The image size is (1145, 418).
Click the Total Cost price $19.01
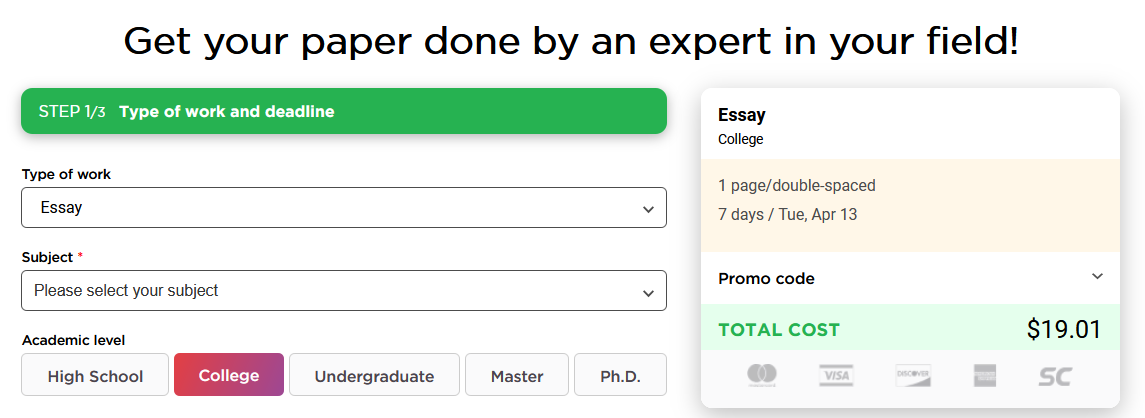point(1063,329)
